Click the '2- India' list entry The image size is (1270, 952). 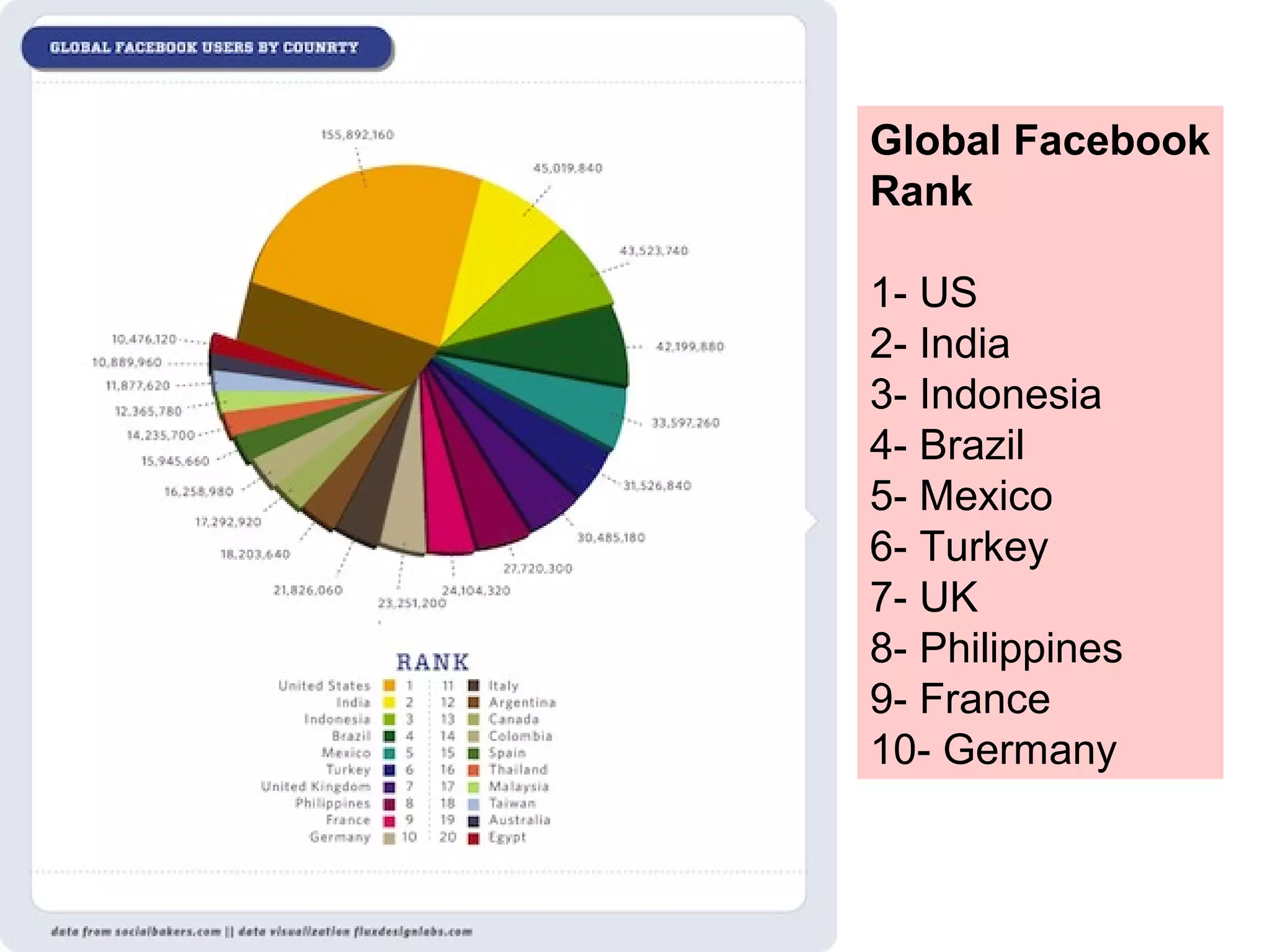(x=939, y=343)
